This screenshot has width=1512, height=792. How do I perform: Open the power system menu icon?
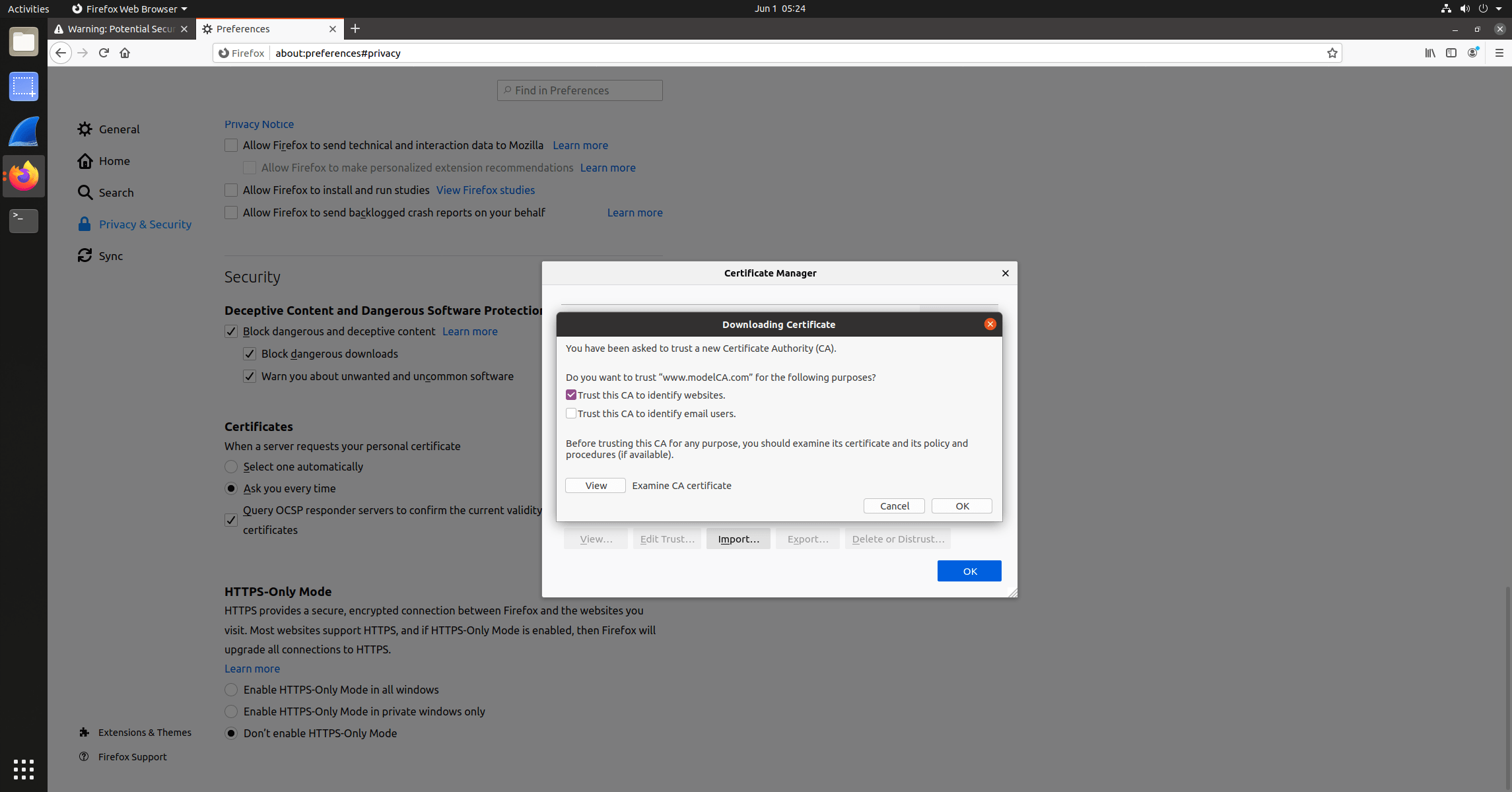tap(1483, 9)
